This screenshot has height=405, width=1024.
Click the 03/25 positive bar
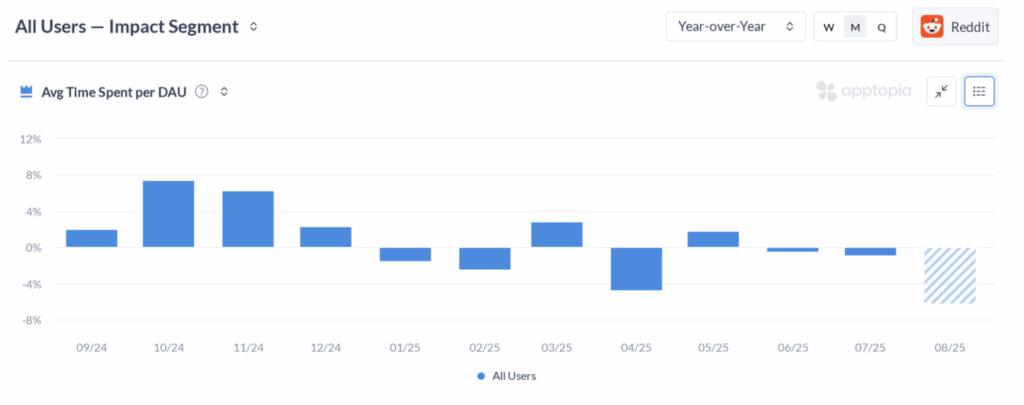(x=557, y=235)
